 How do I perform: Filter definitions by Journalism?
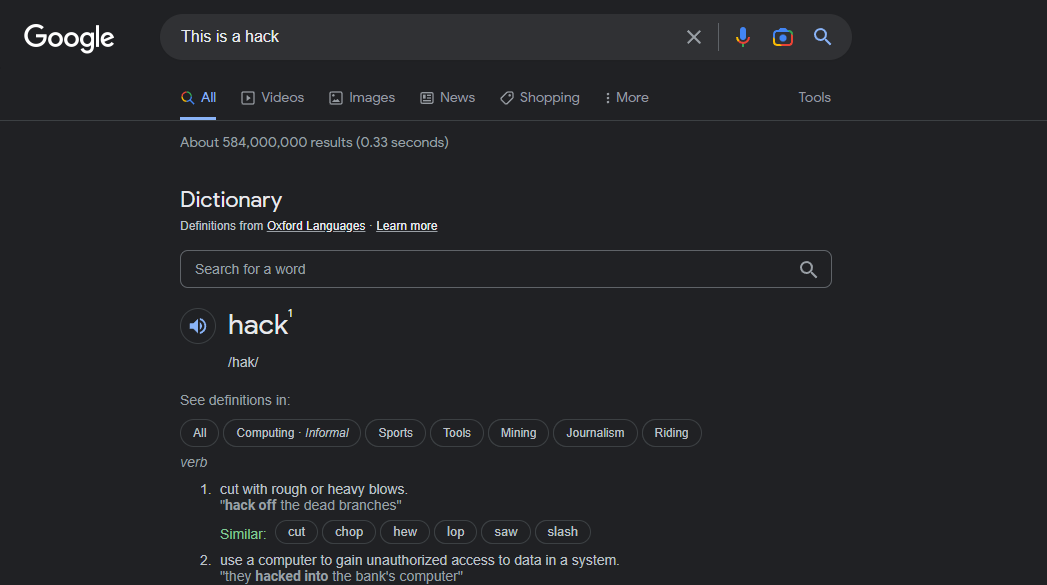pyautogui.click(x=595, y=433)
